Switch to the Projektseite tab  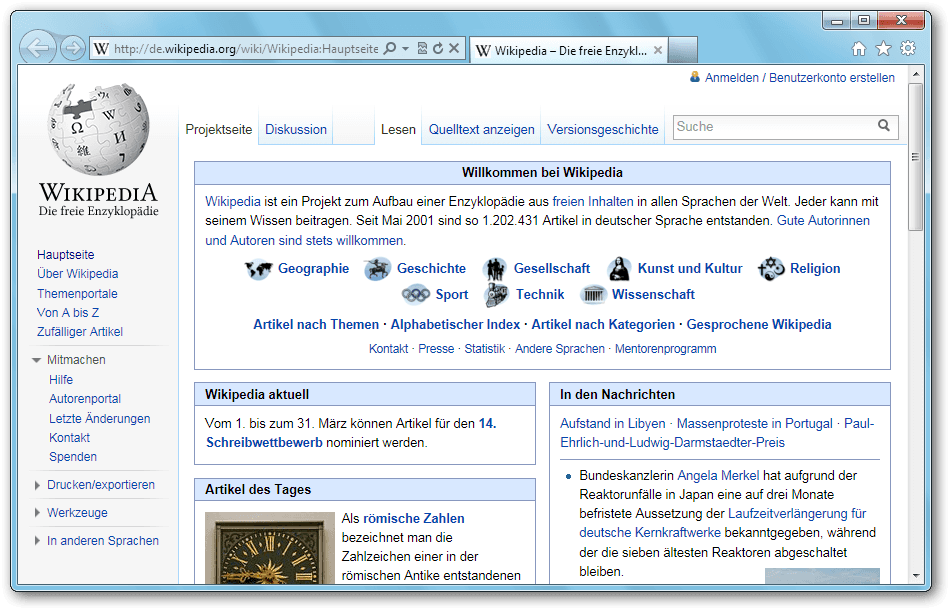219,130
